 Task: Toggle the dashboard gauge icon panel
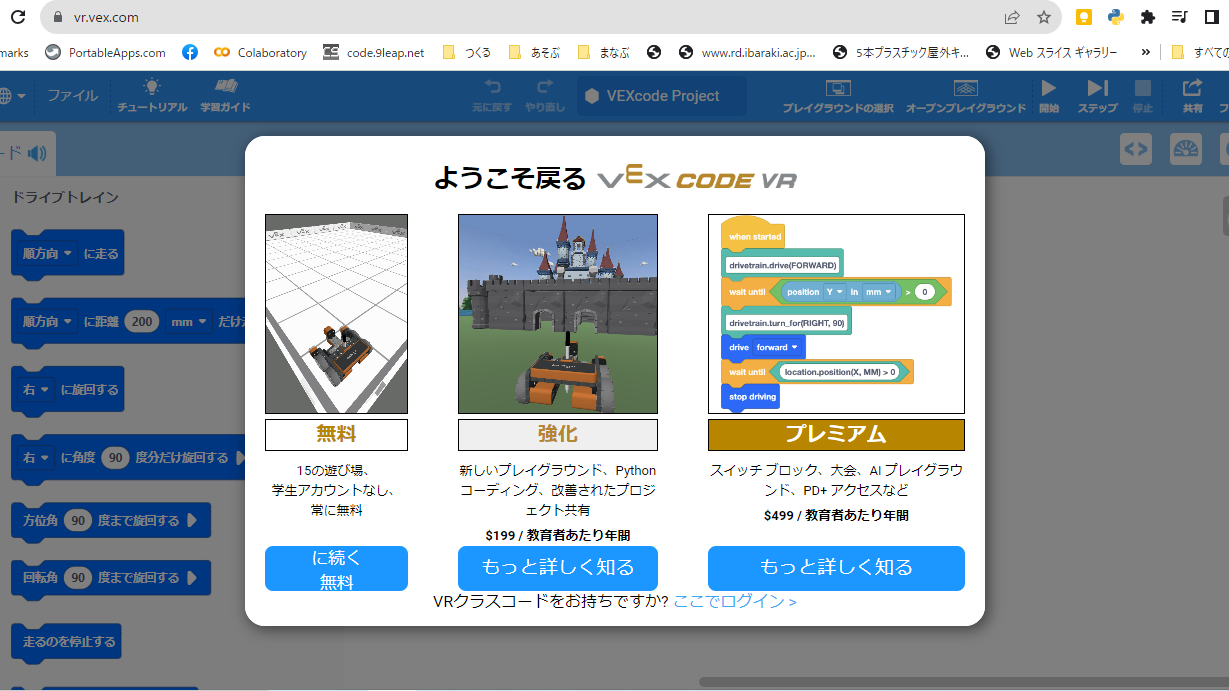point(1187,148)
